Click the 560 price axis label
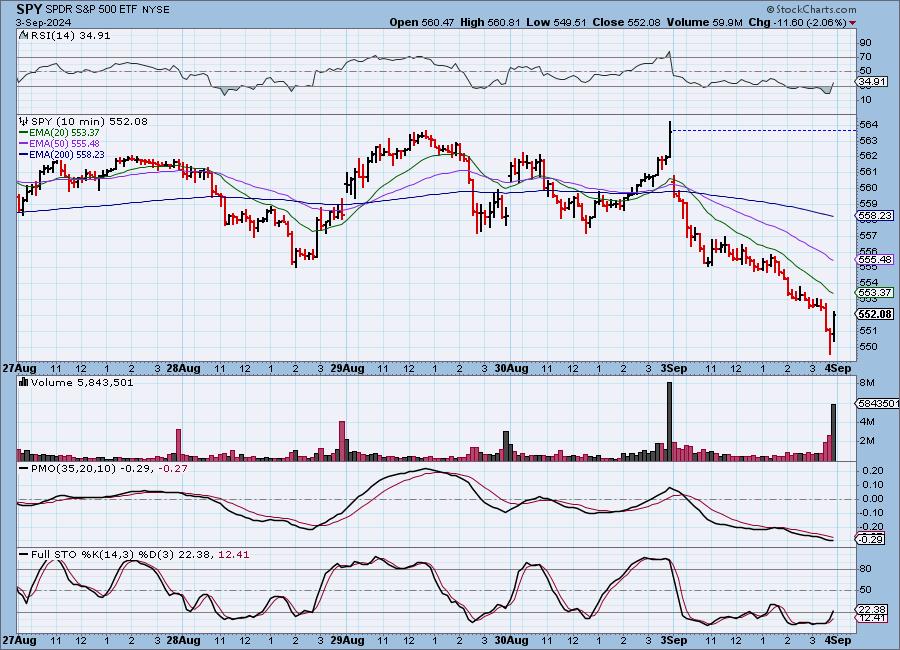900x650 pixels. pos(869,188)
